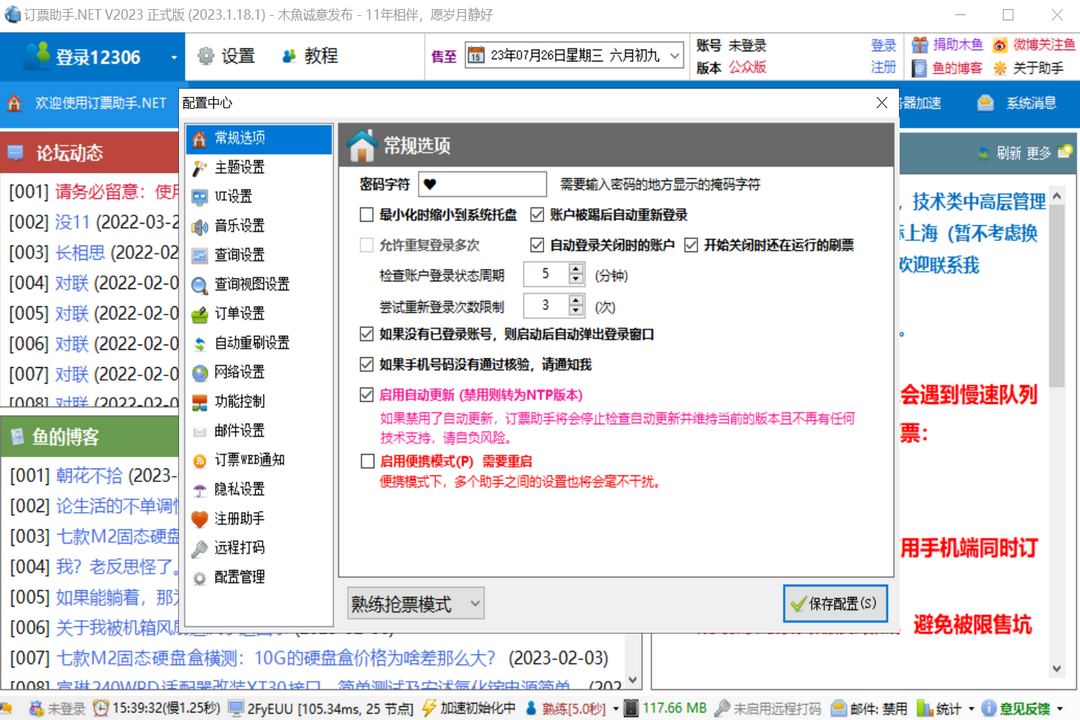Open the 教程 tutorial toolbar item

(310, 56)
